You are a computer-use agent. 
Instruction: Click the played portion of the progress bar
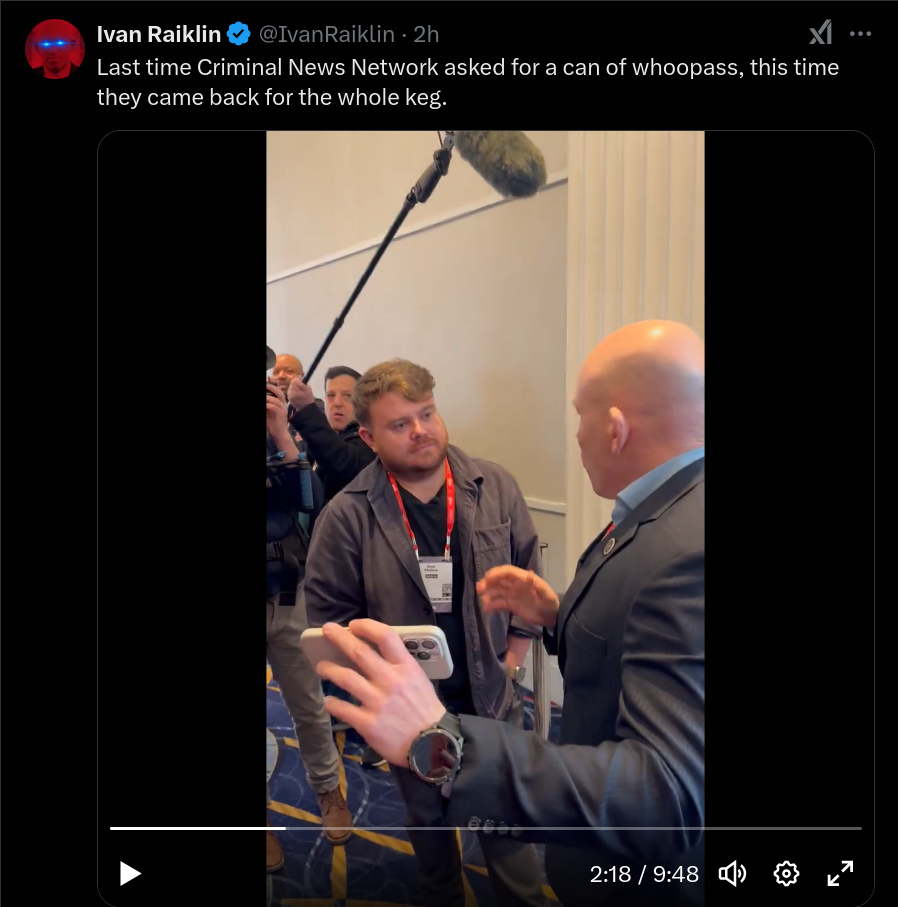coord(198,828)
